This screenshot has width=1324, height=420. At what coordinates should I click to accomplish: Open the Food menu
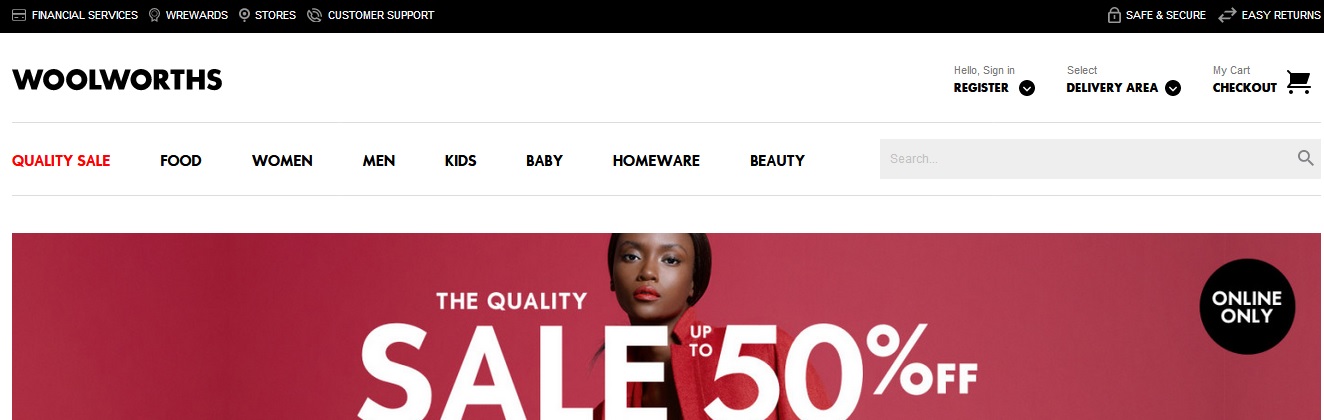tap(181, 160)
